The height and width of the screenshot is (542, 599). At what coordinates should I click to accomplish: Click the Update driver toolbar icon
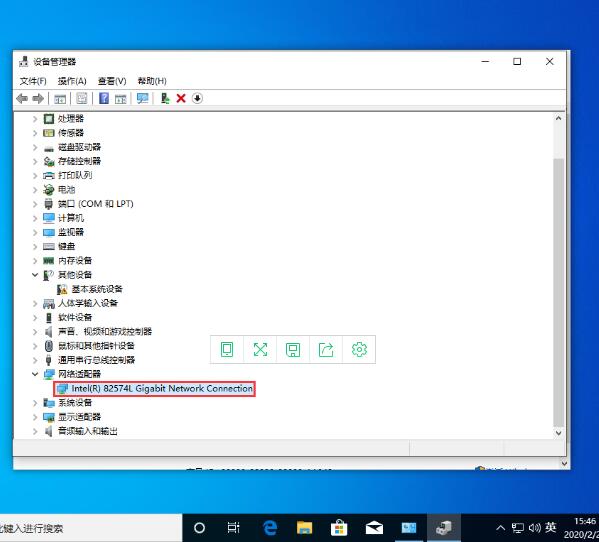point(165,99)
